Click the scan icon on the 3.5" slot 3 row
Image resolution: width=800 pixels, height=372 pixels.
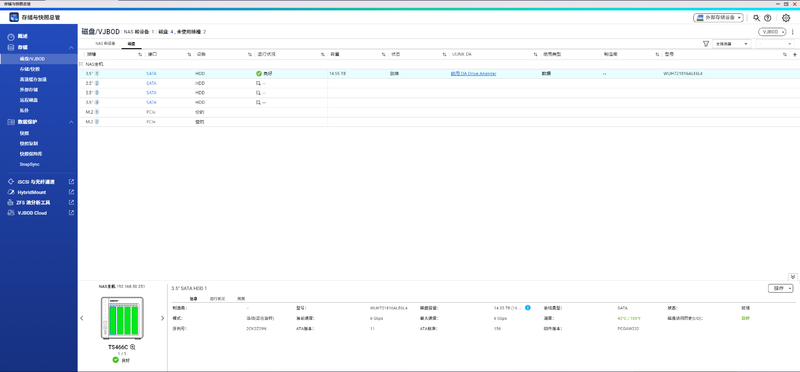click(259, 93)
